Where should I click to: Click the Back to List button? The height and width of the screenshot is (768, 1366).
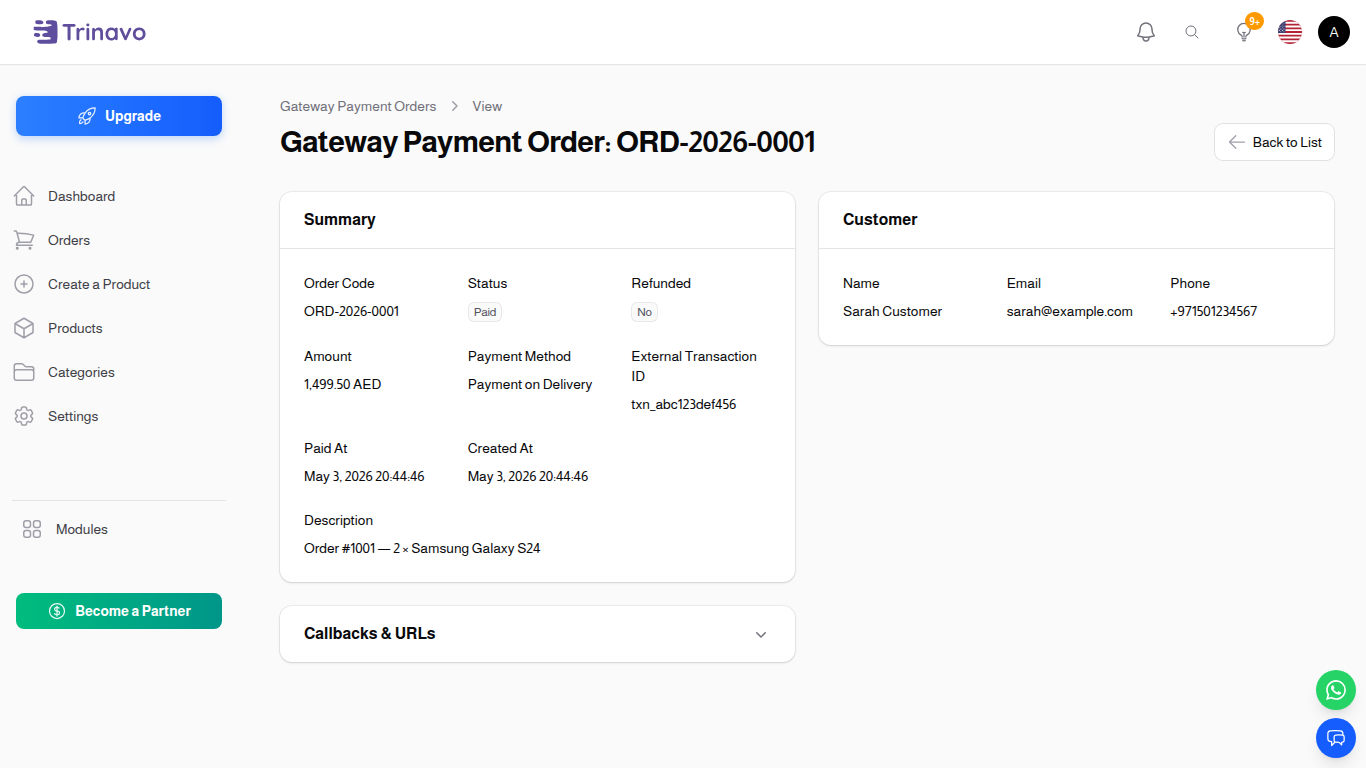click(1274, 142)
